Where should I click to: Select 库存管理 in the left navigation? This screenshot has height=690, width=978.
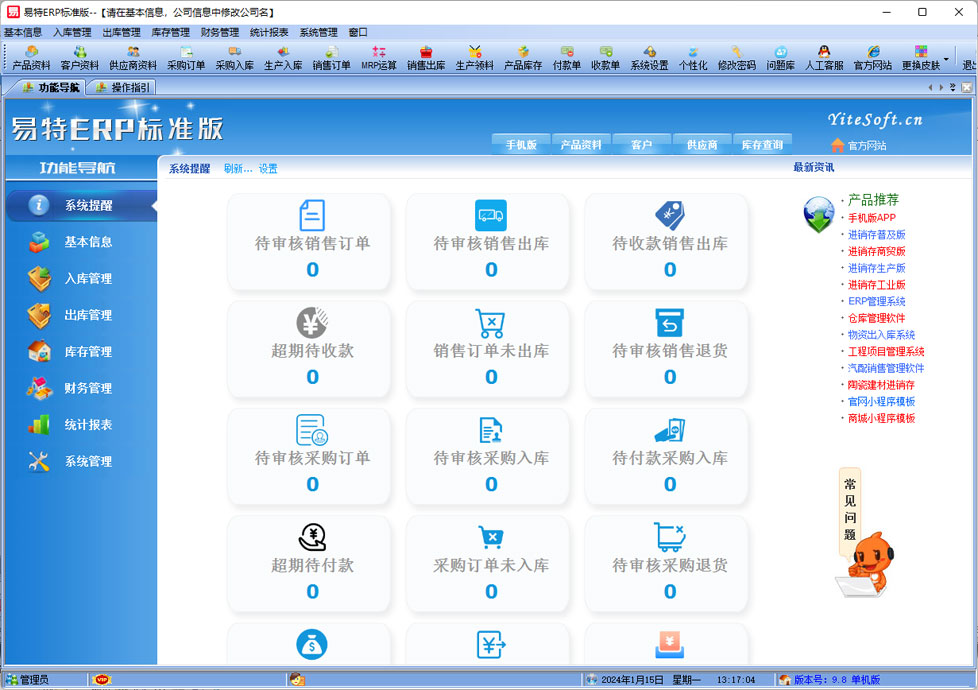pos(88,352)
